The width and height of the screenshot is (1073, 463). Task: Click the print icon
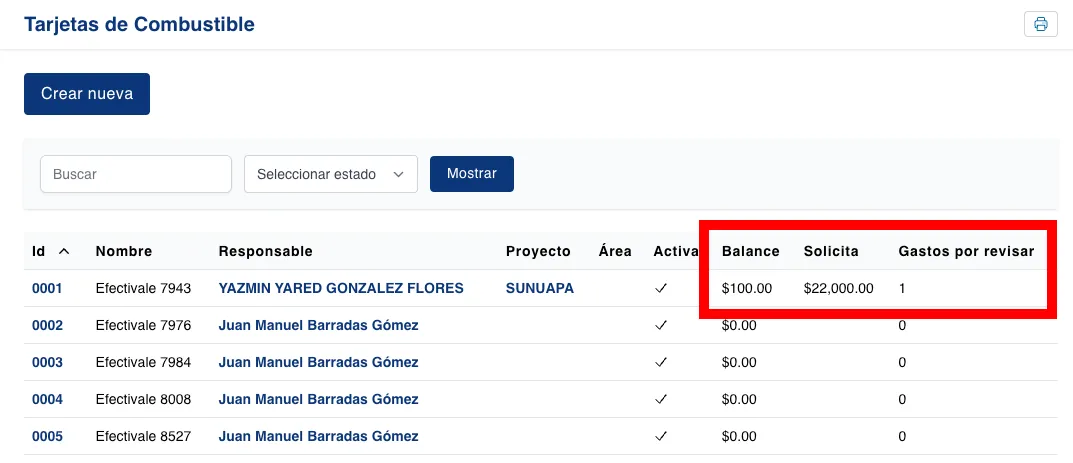point(1040,24)
